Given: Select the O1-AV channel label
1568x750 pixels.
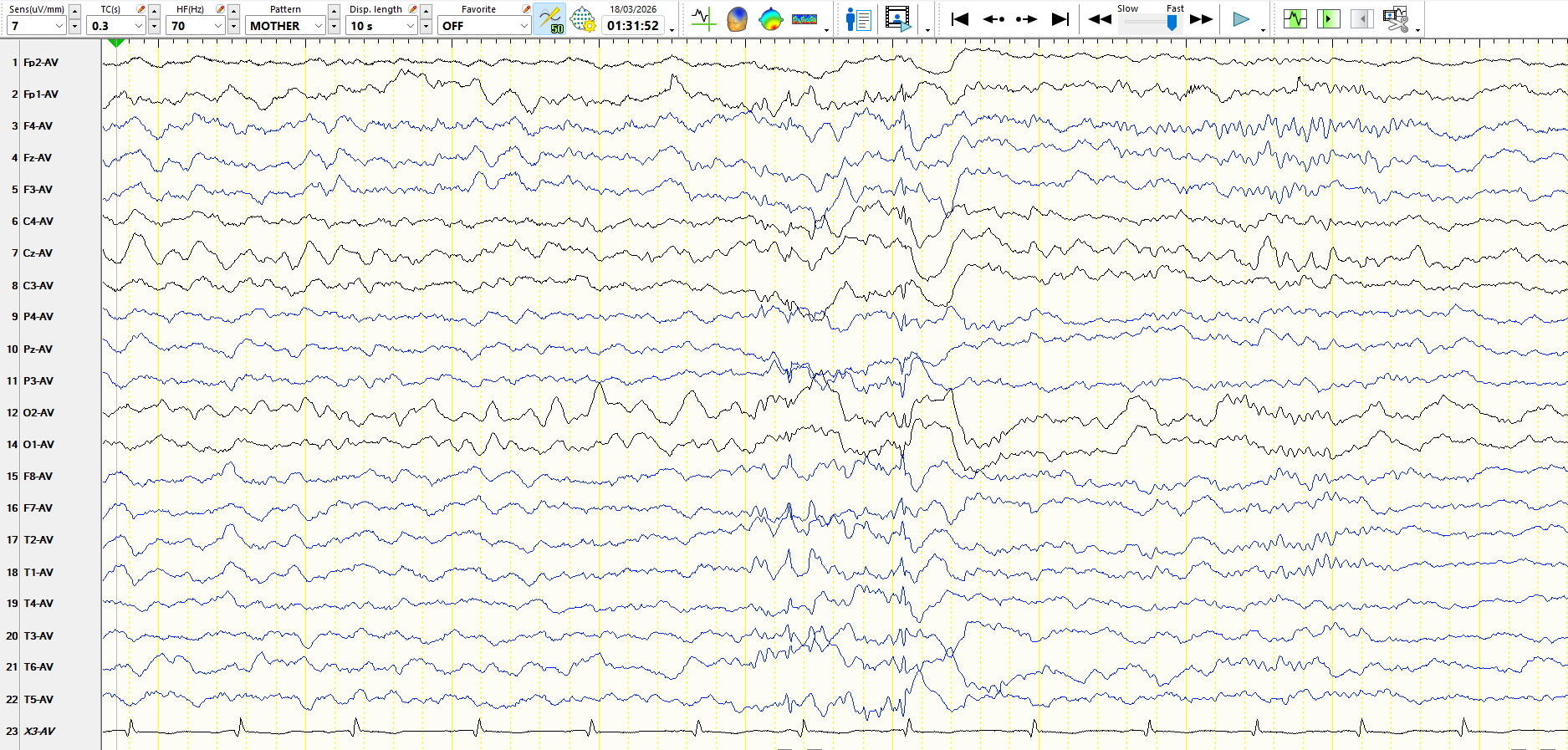Looking at the screenshot, I should pyautogui.click(x=38, y=445).
